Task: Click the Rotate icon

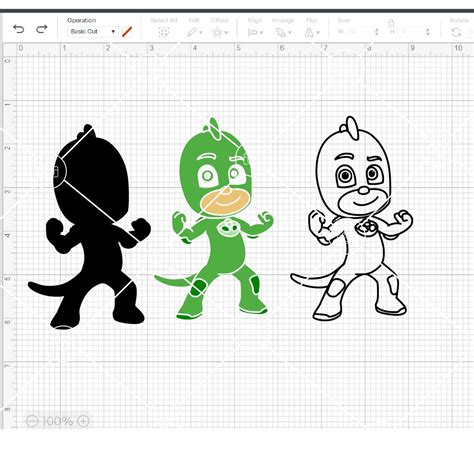Action: (456, 32)
